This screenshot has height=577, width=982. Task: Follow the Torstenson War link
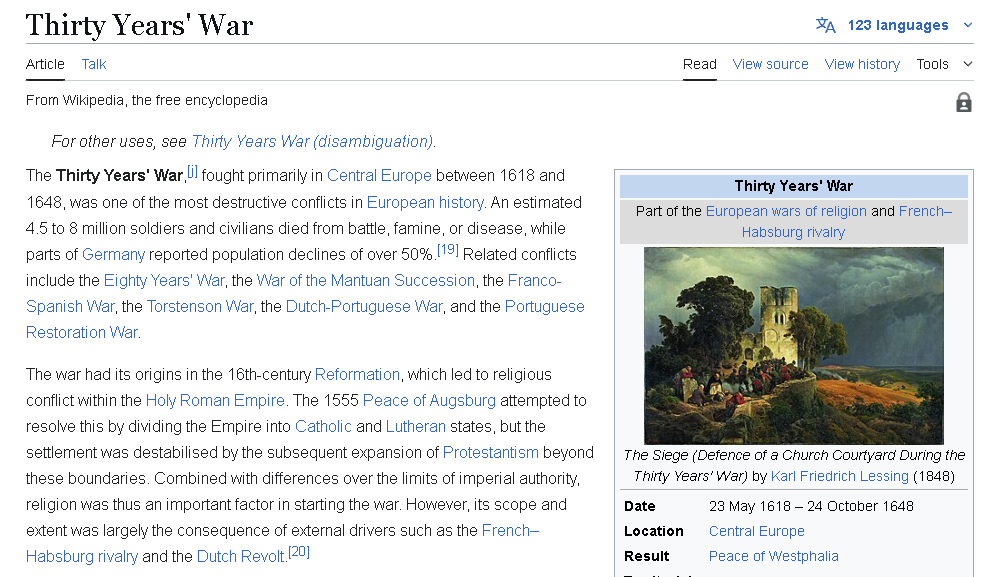(x=200, y=306)
